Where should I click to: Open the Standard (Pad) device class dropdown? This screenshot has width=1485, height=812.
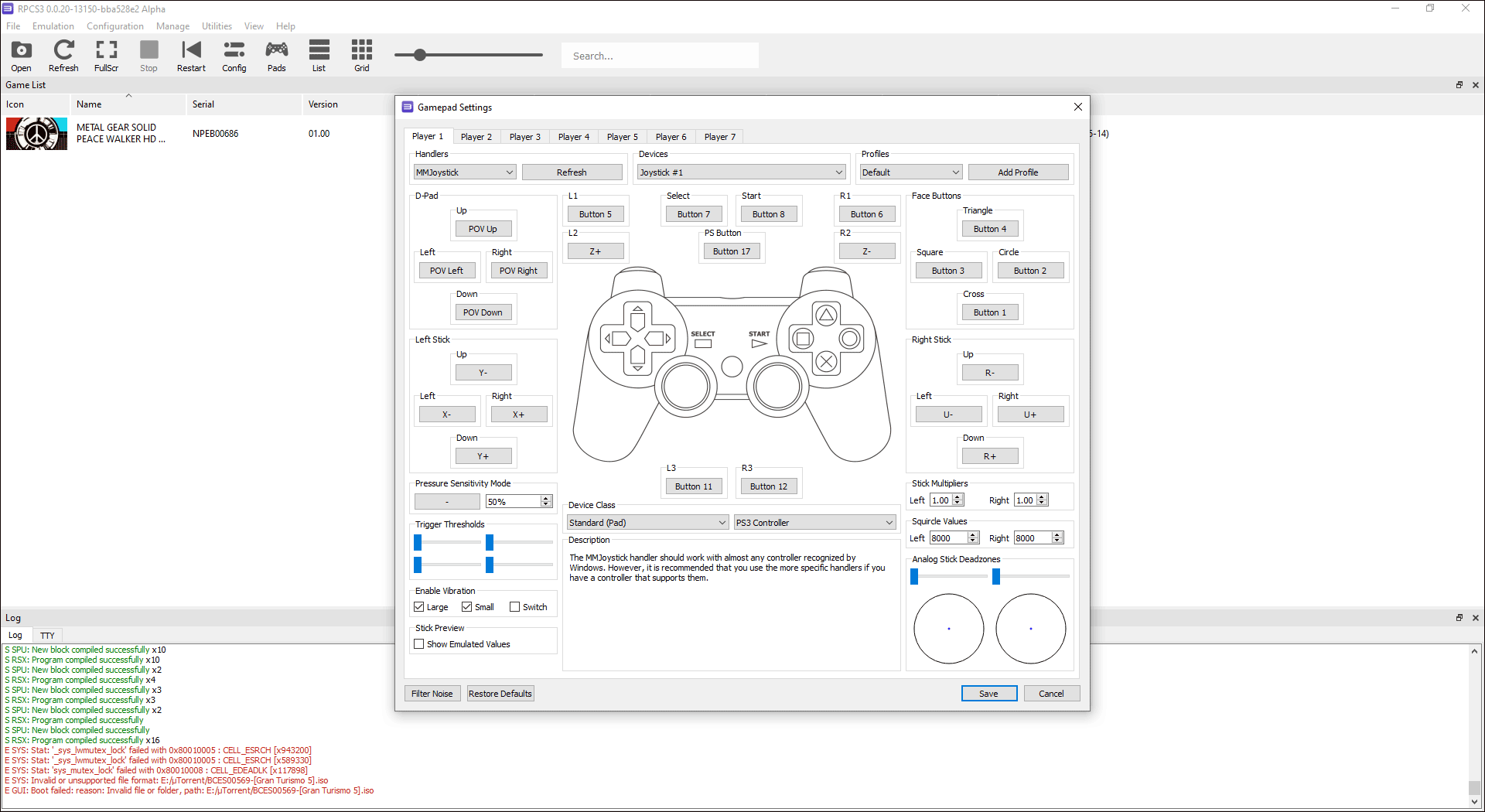tap(647, 523)
